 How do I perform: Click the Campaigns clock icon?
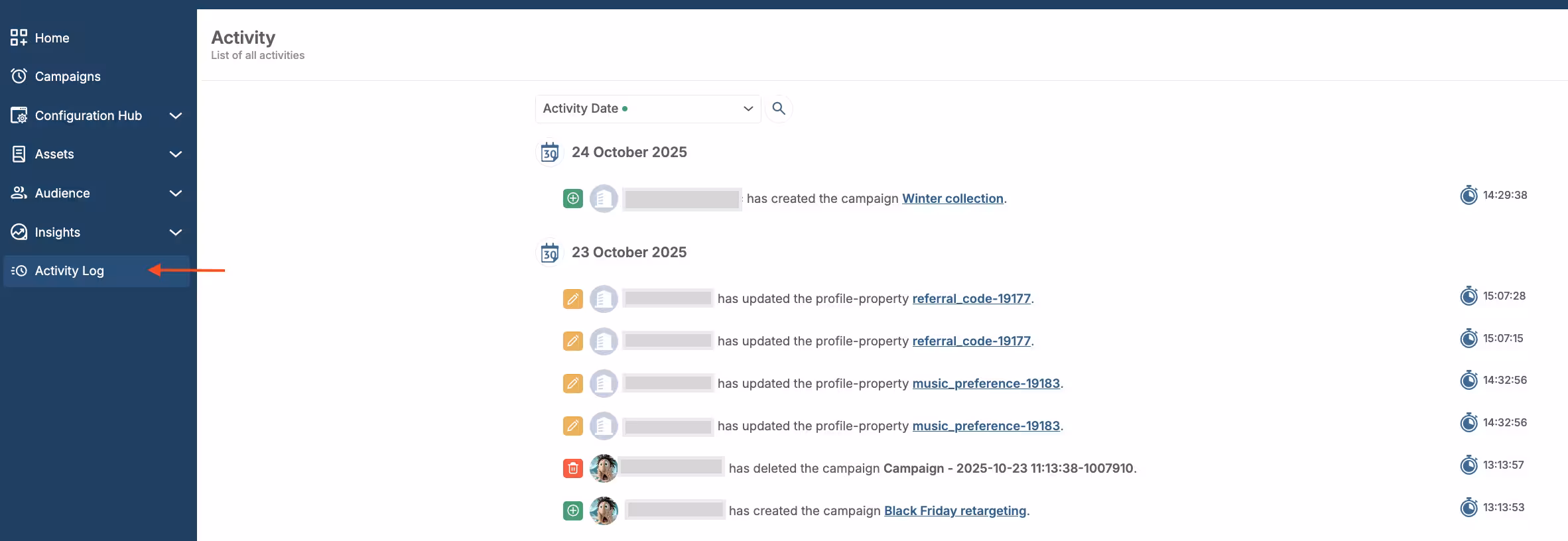click(19, 76)
